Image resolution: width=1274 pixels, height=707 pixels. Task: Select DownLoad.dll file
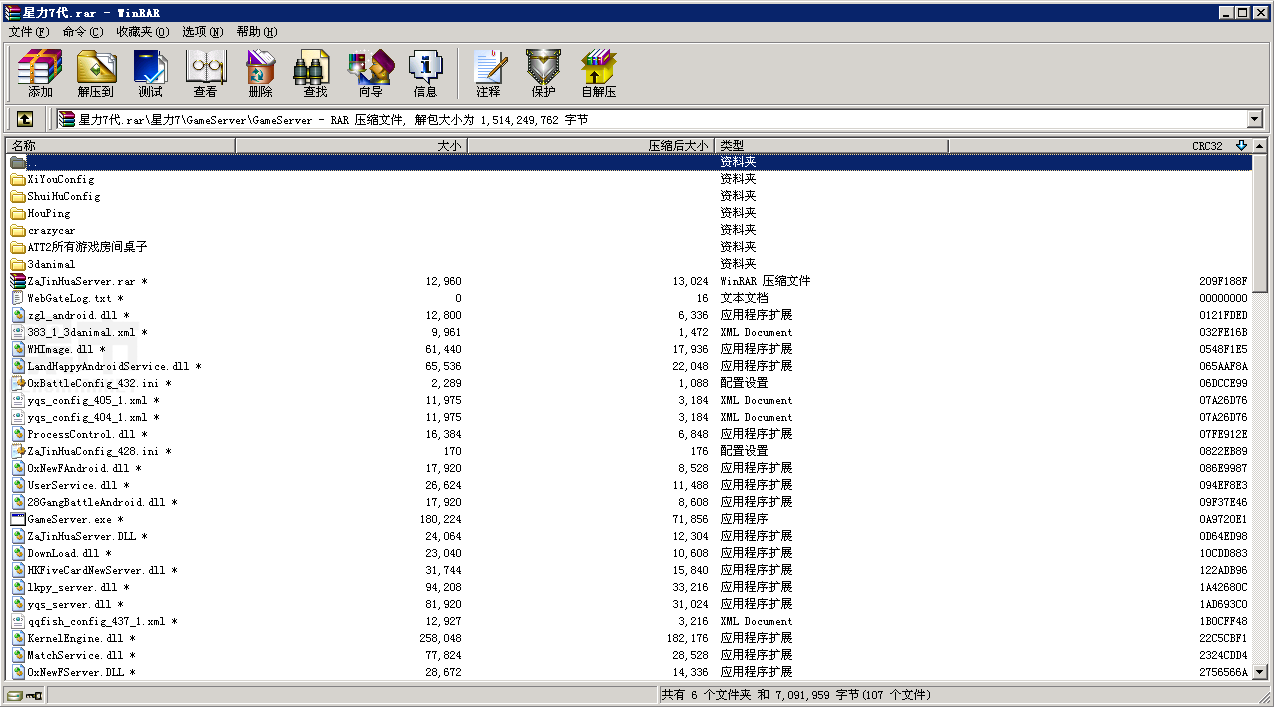tap(69, 553)
